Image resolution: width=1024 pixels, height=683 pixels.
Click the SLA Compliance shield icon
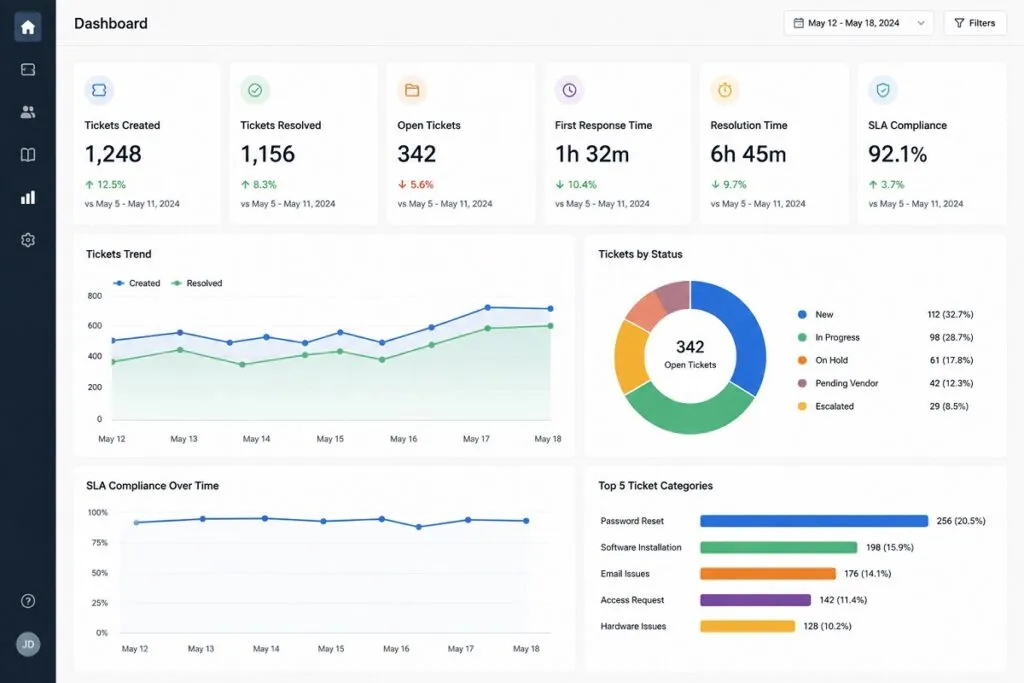pos(883,90)
